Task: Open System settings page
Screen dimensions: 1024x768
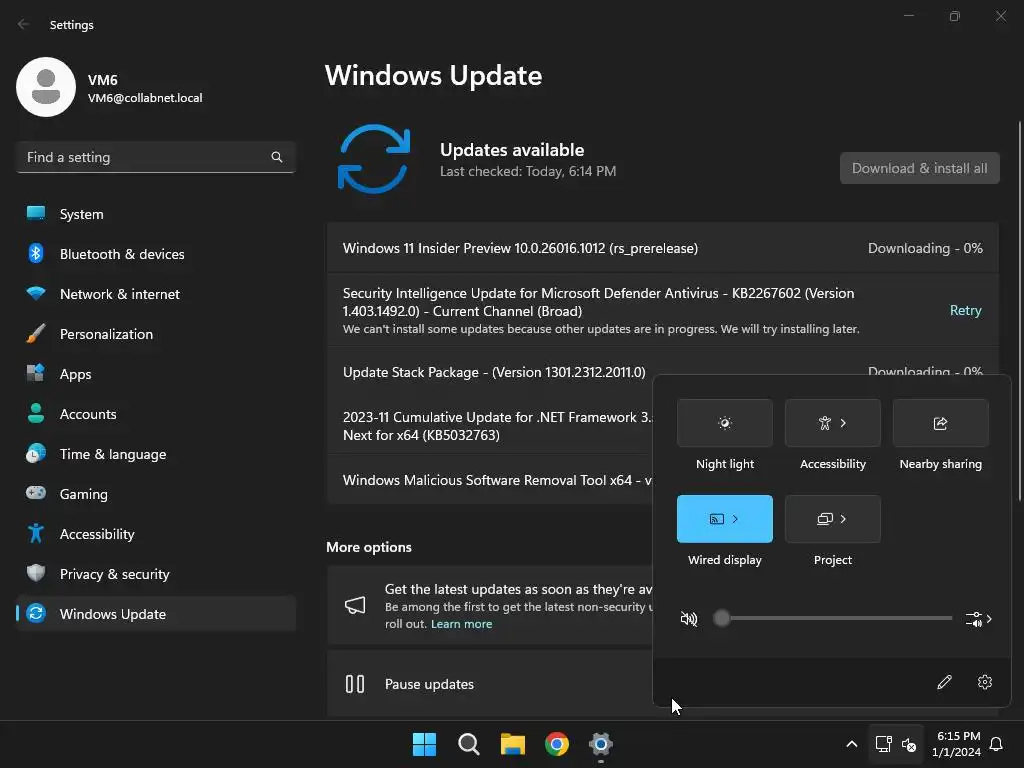Action: click(x=155, y=214)
